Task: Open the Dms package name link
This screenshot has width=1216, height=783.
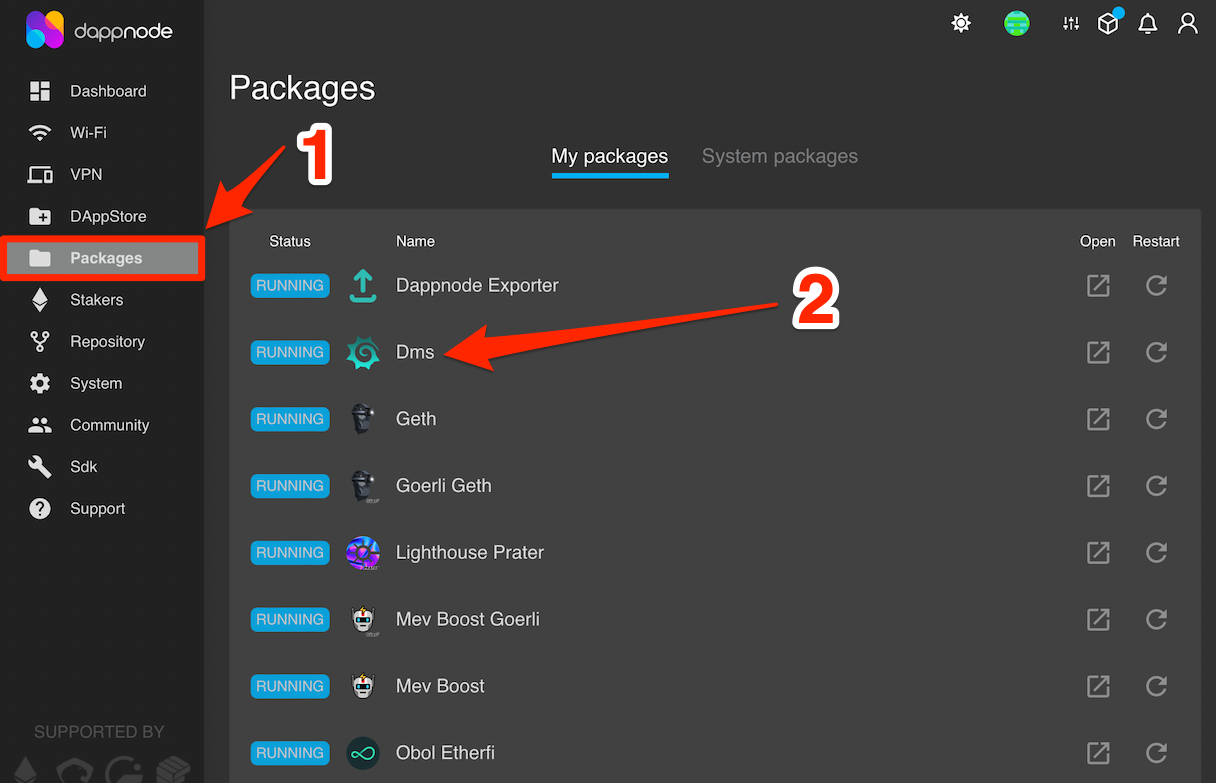Action: coord(415,352)
